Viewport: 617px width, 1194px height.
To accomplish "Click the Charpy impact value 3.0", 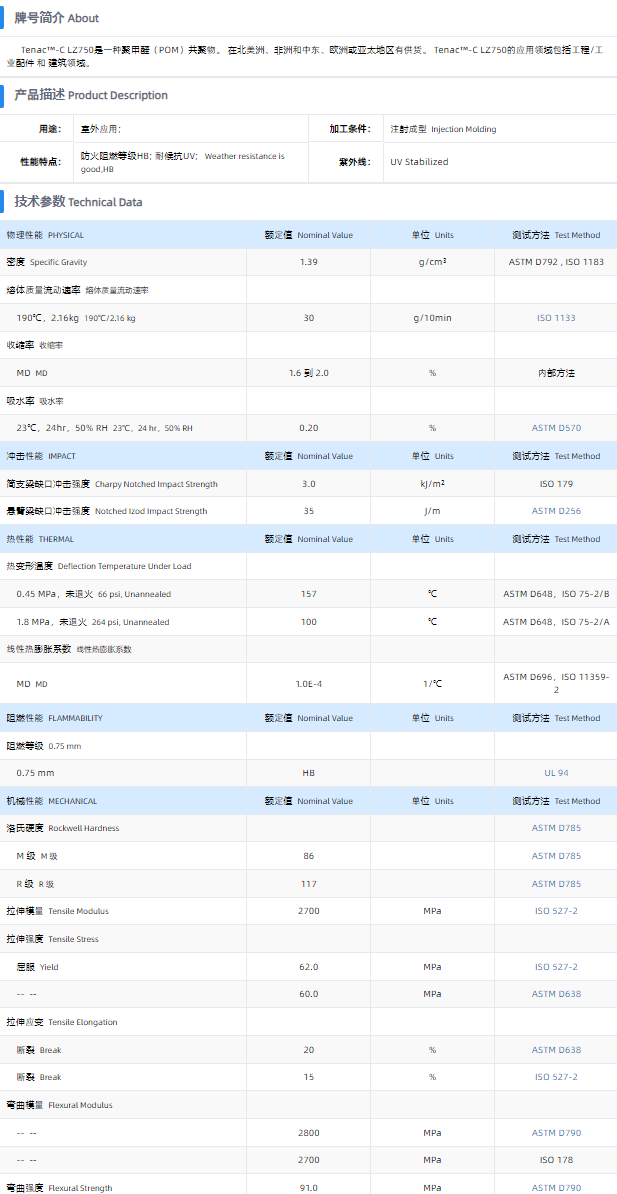I will [308, 484].
